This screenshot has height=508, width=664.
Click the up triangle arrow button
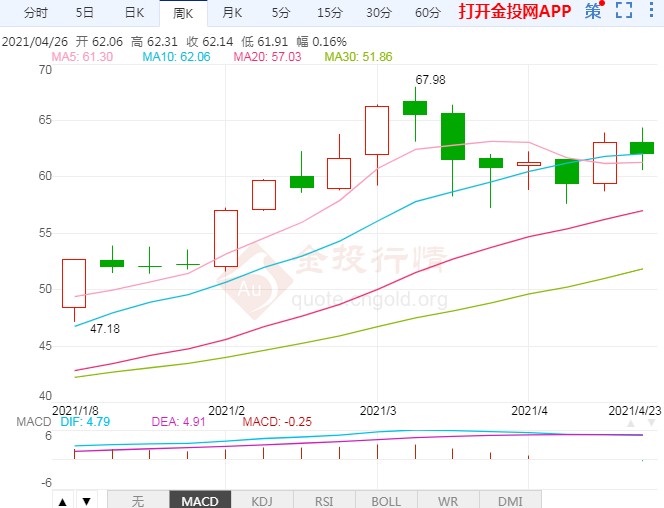pyautogui.click(x=62, y=500)
